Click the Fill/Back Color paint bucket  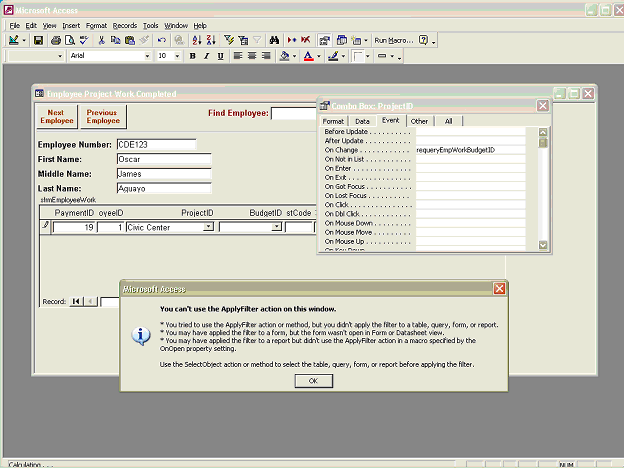[x=284, y=56]
